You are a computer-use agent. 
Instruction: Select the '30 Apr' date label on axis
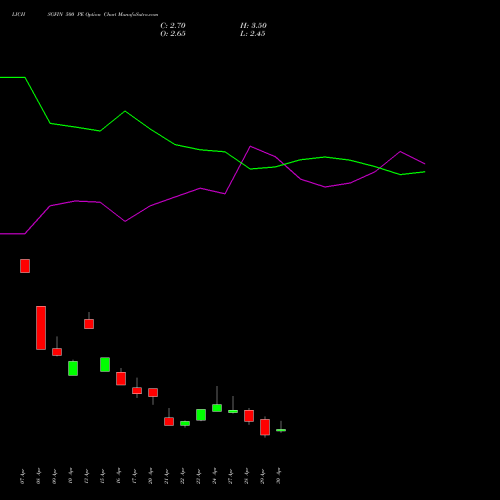click(278, 476)
